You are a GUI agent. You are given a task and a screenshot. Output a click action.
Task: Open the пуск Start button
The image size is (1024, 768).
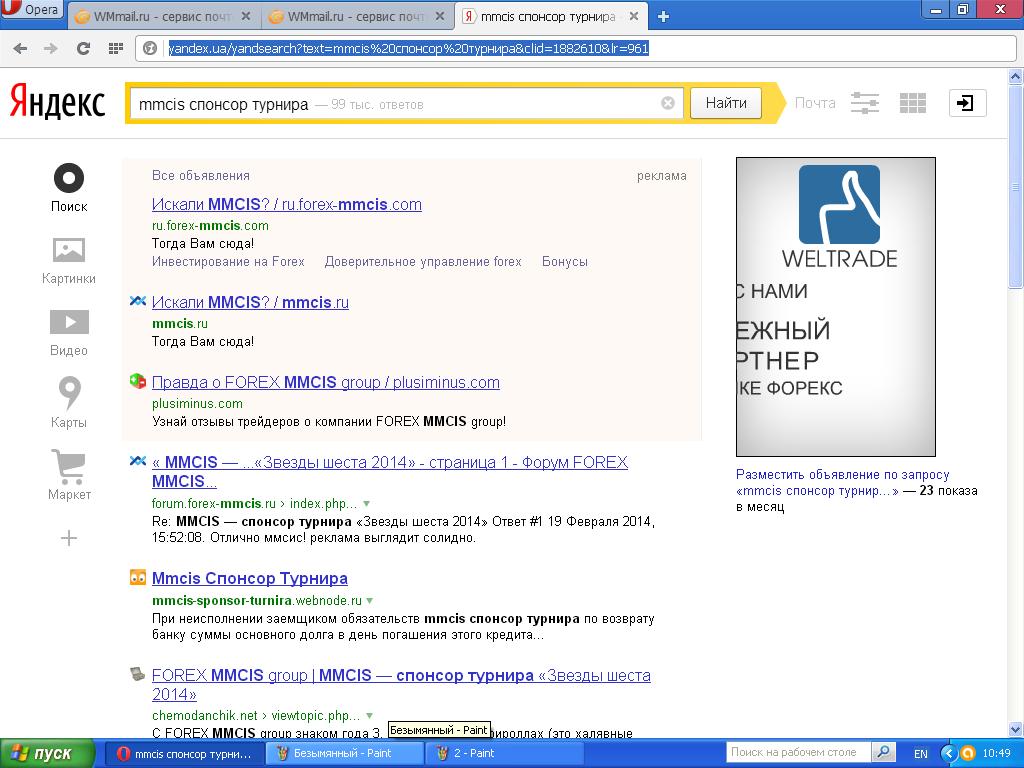[47, 753]
